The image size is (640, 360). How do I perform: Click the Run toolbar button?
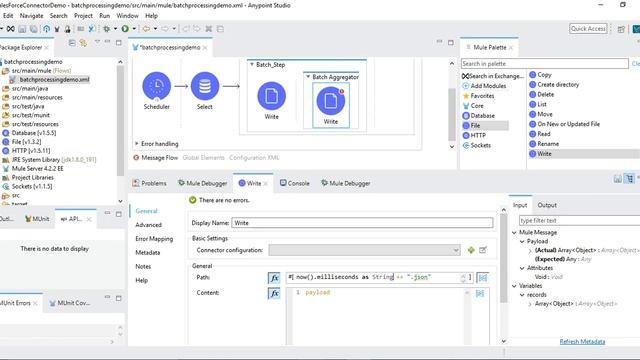coord(125,29)
